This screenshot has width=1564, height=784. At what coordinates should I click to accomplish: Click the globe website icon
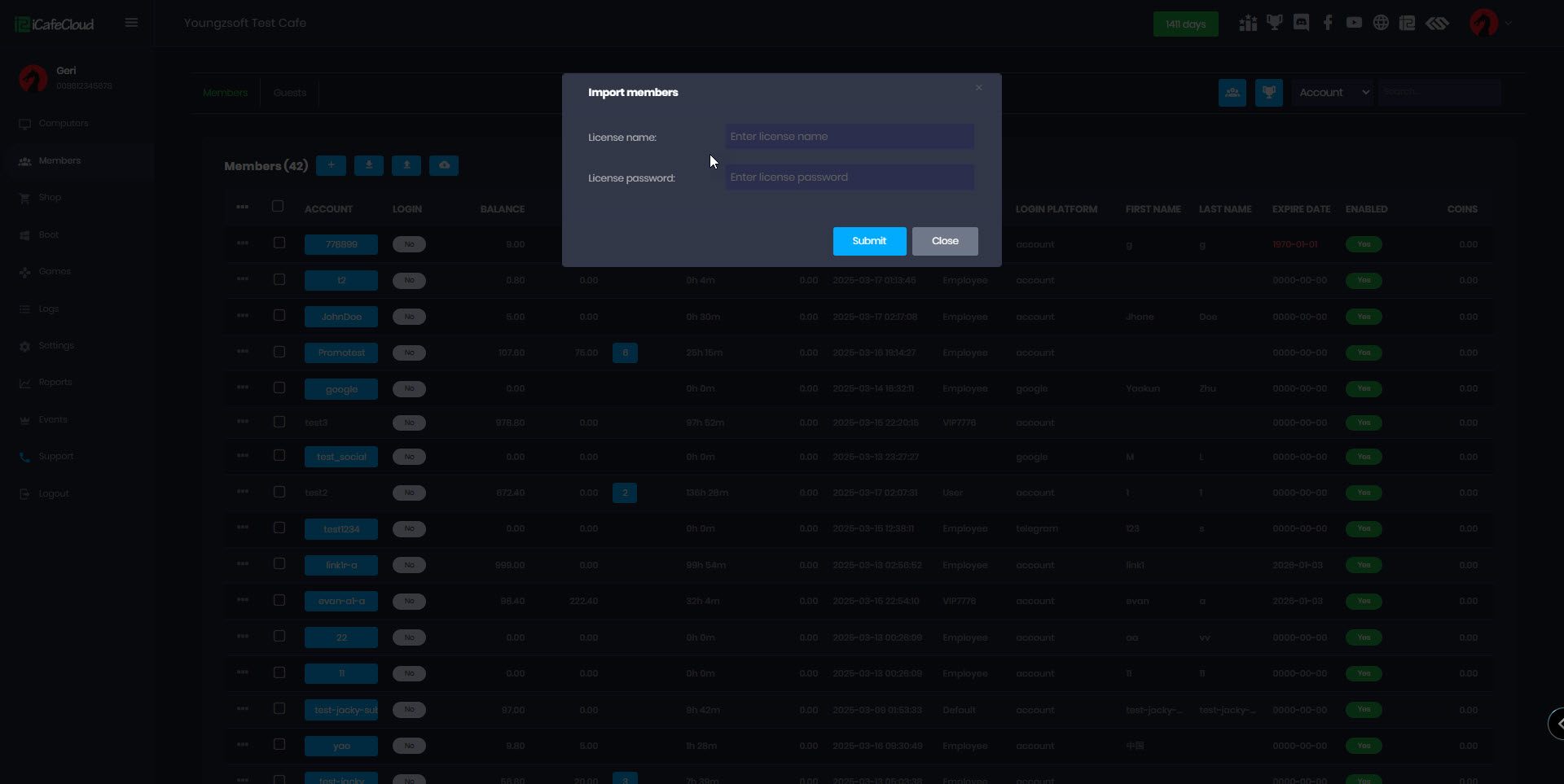tap(1381, 23)
